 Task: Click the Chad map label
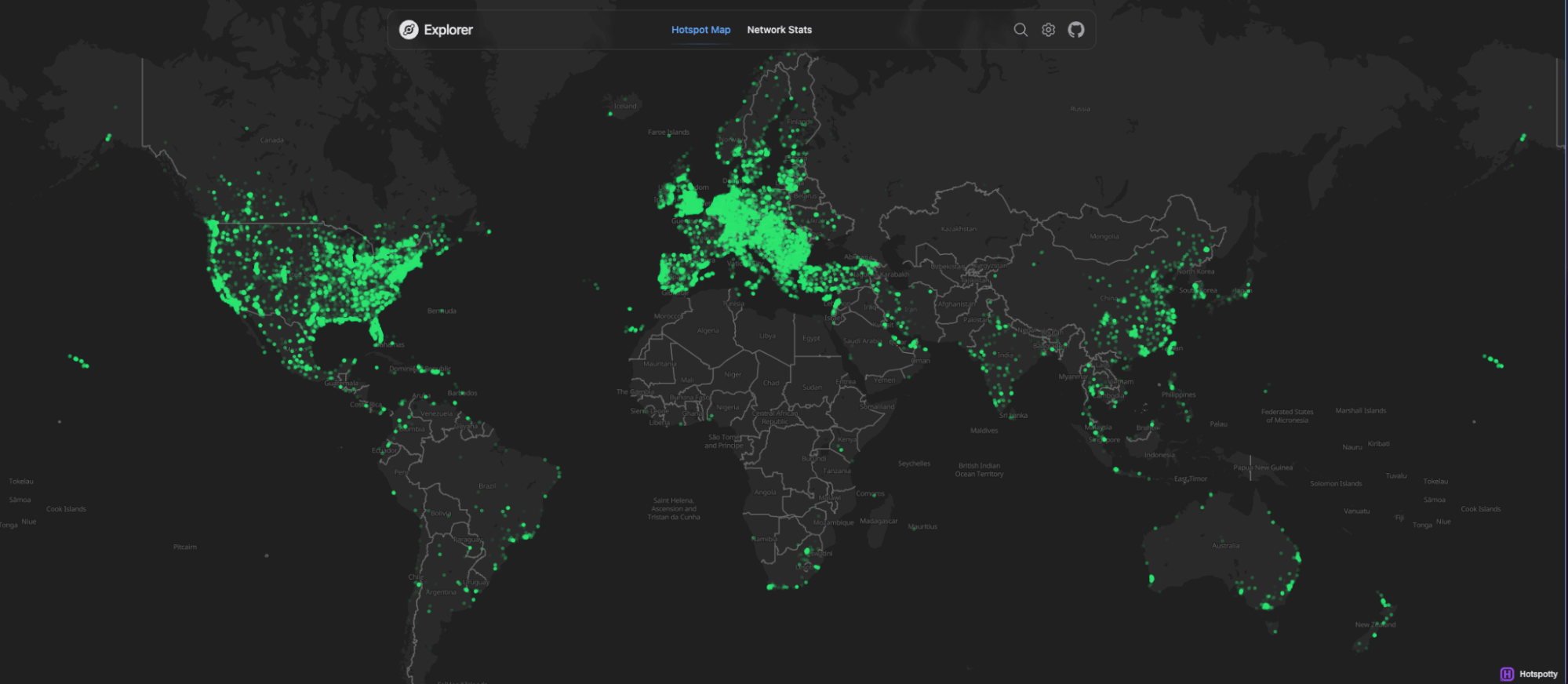coord(771,383)
